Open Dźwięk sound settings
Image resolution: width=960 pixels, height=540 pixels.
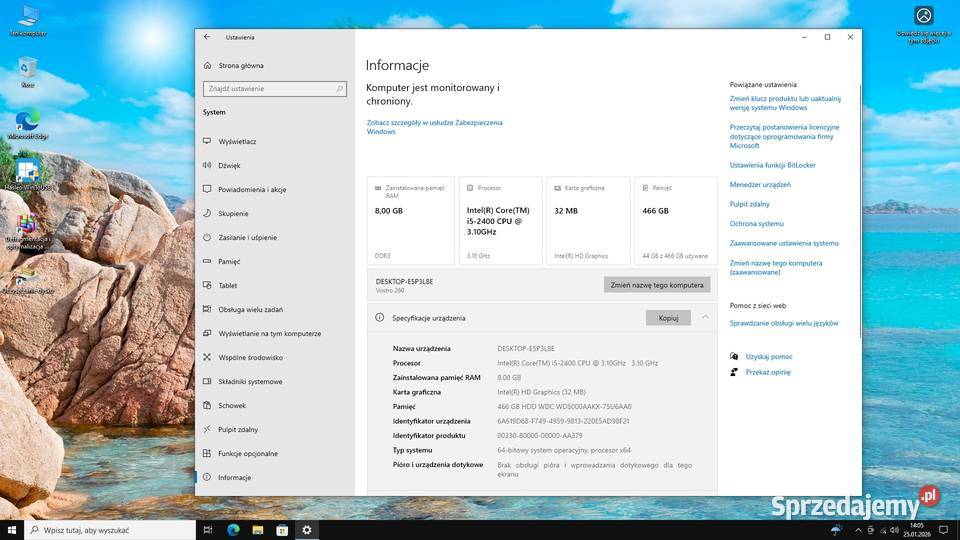pos(229,165)
